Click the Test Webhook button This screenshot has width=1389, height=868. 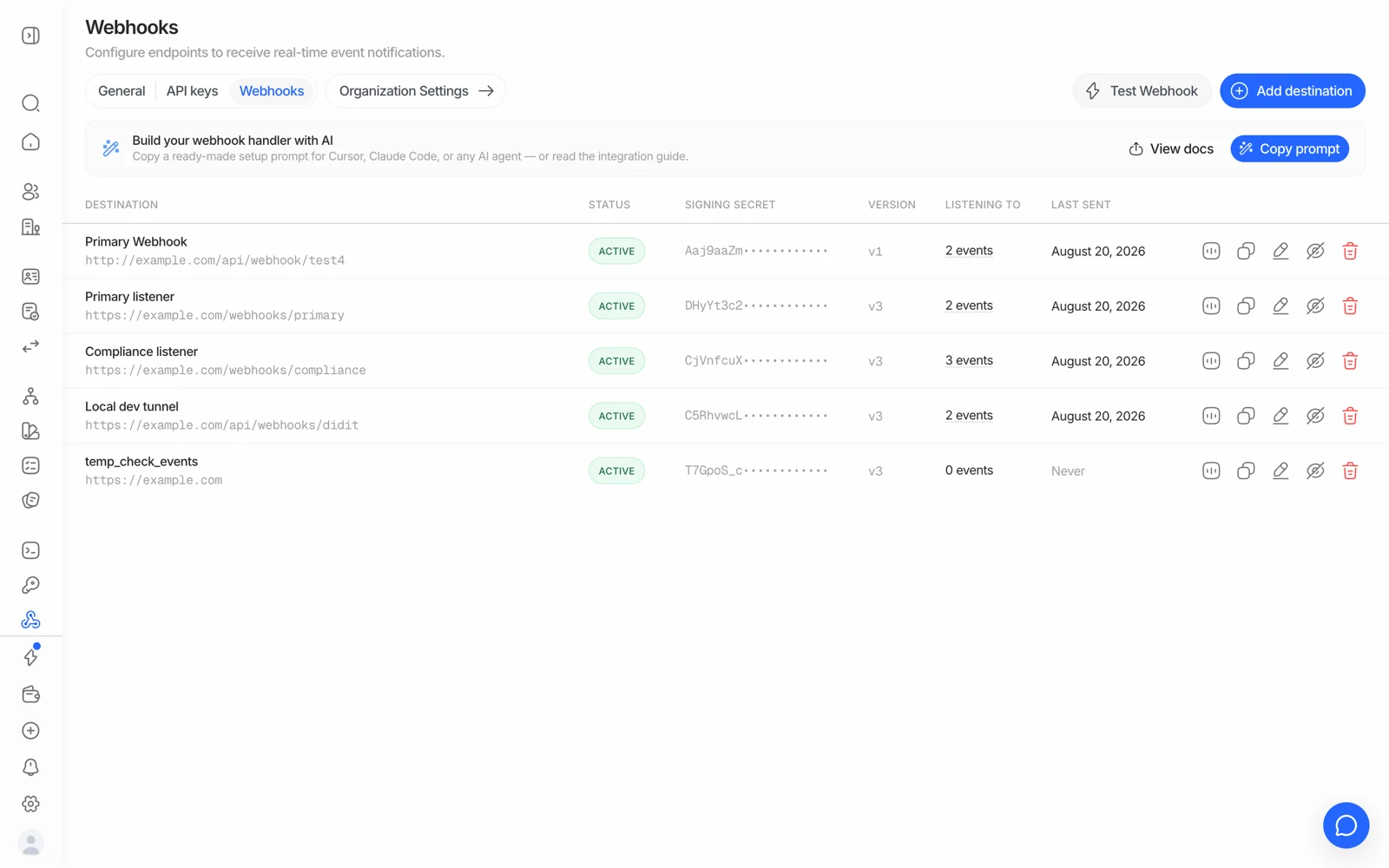tap(1142, 91)
